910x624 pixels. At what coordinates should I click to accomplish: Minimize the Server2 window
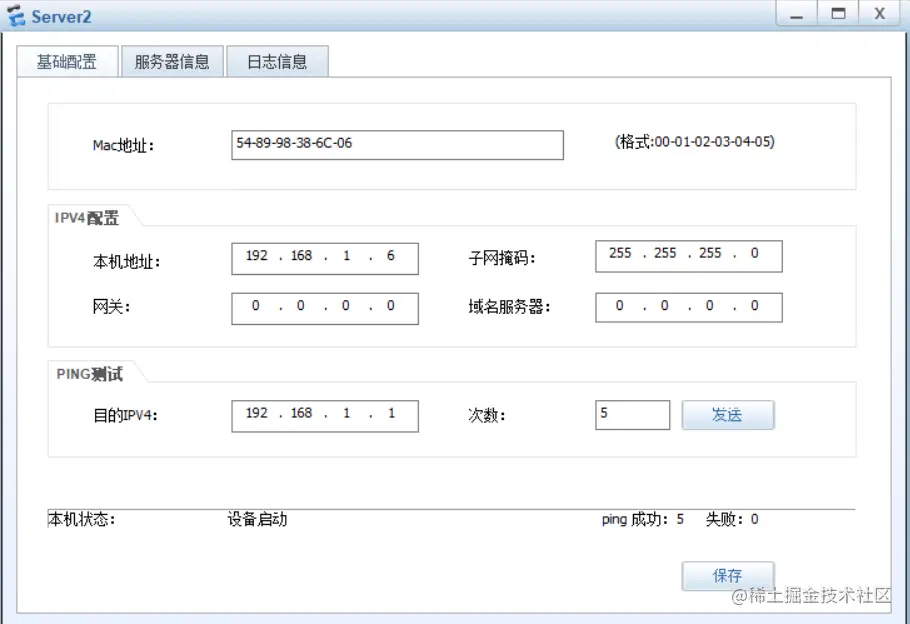796,14
